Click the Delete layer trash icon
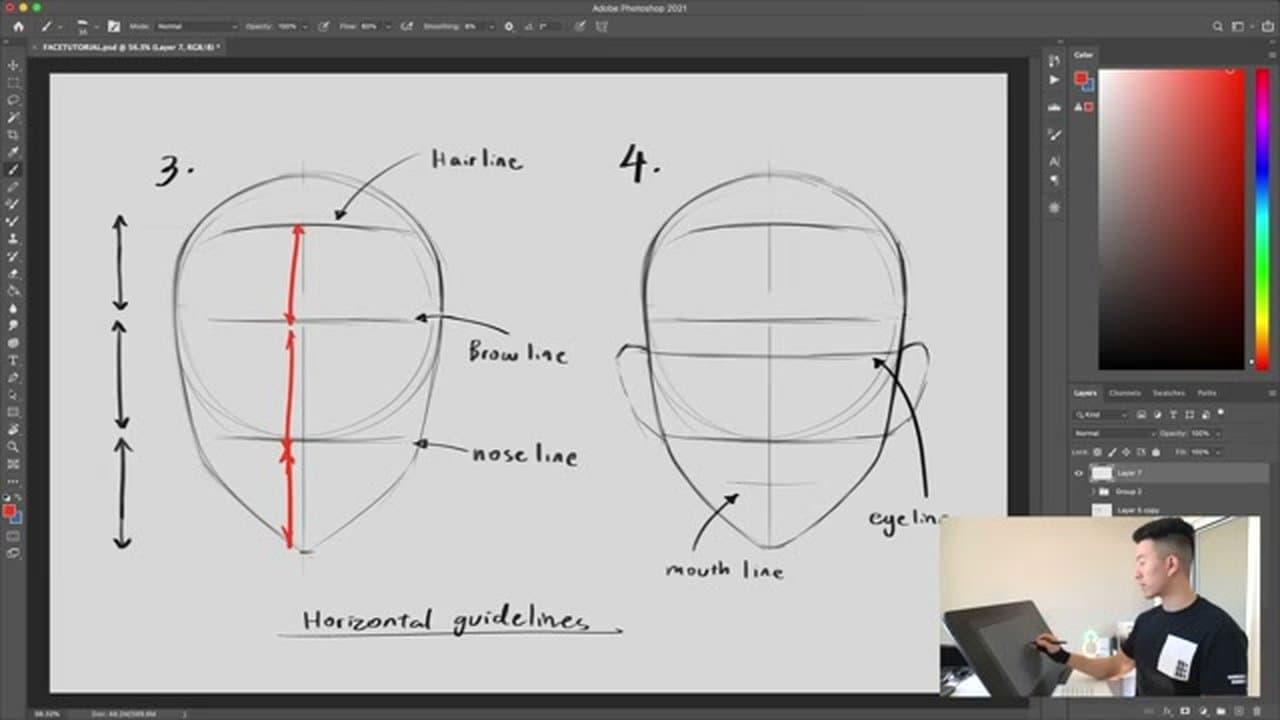The width and height of the screenshot is (1280, 720). (1257, 711)
